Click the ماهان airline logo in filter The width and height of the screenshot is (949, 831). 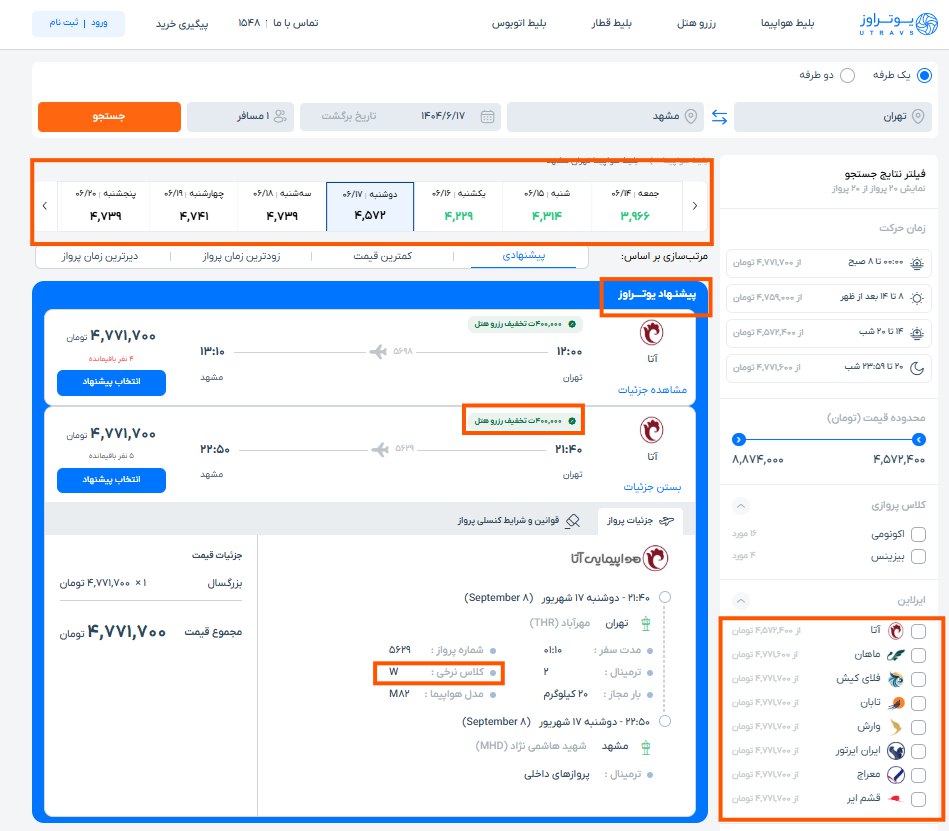(x=896, y=655)
